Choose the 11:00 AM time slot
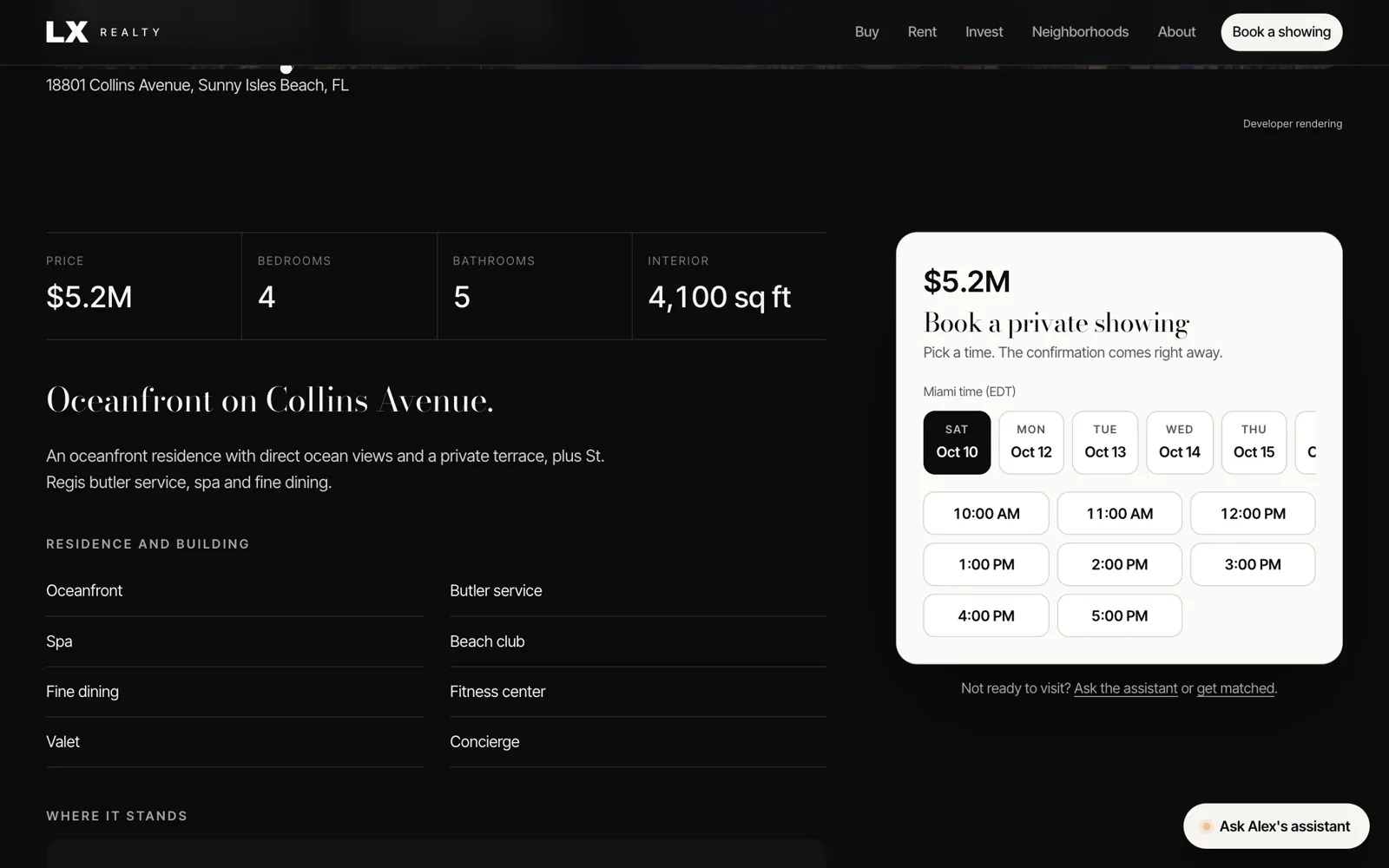The width and height of the screenshot is (1389, 868). click(1120, 513)
